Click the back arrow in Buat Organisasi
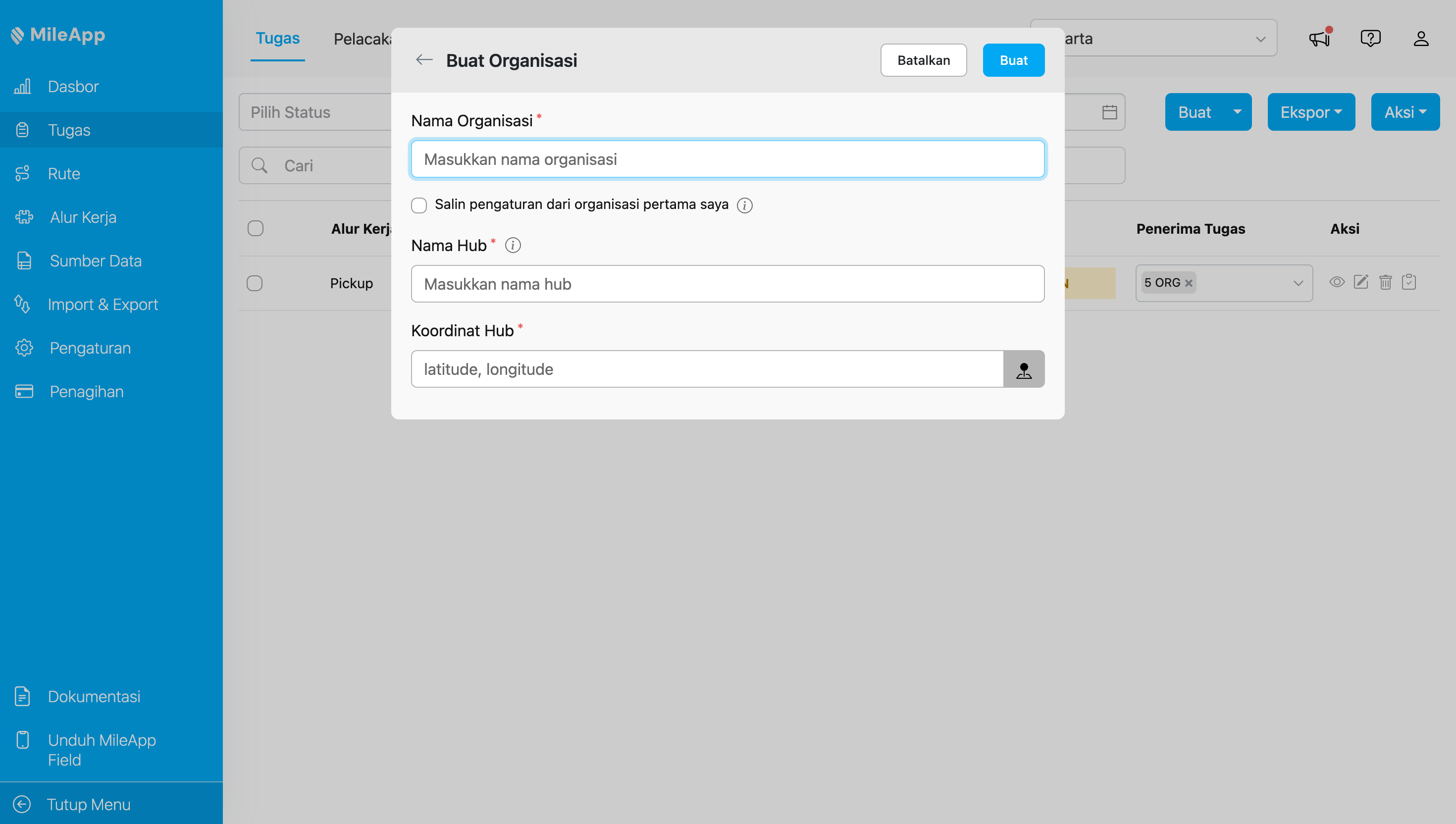The width and height of the screenshot is (1456, 824). click(424, 59)
